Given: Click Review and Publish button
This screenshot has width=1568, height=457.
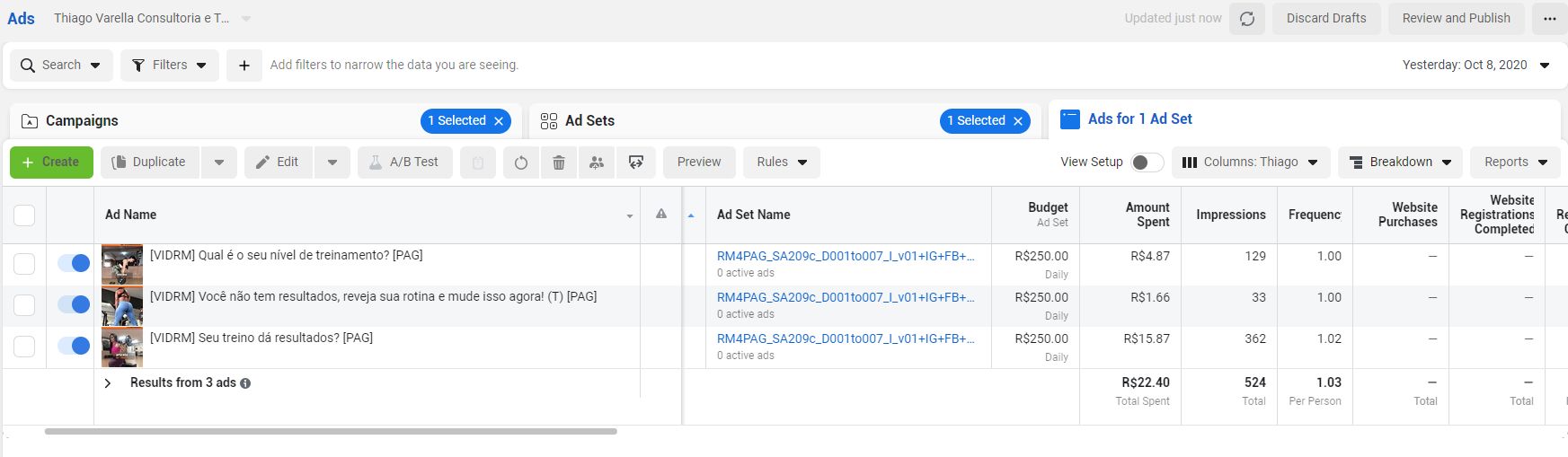Looking at the screenshot, I should tap(1456, 19).
